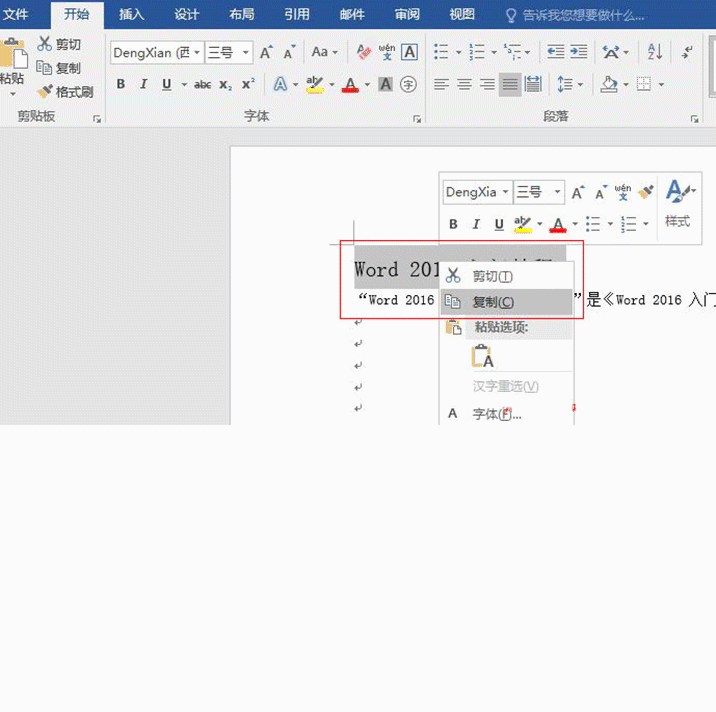716x712 pixels.
Task: Switch to the 文件 tab
Action: coord(16,14)
